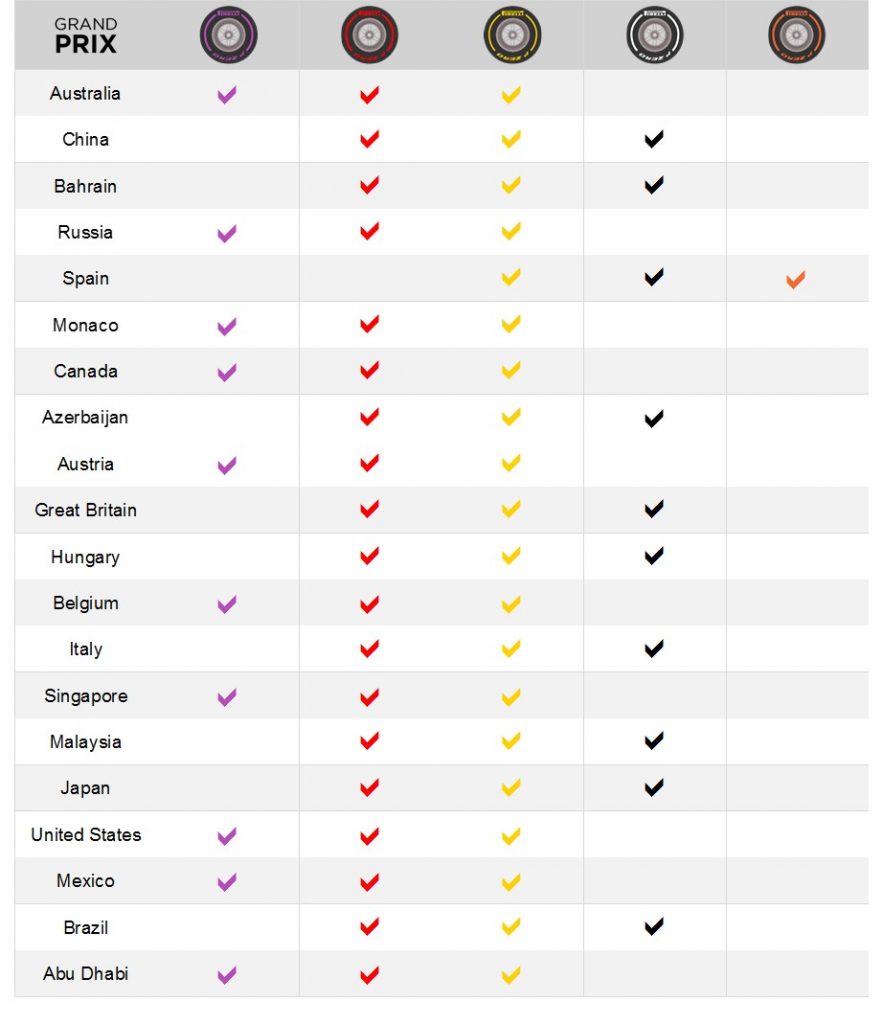882x1024 pixels.
Task: Click the Great Britain label
Action: pos(86,510)
